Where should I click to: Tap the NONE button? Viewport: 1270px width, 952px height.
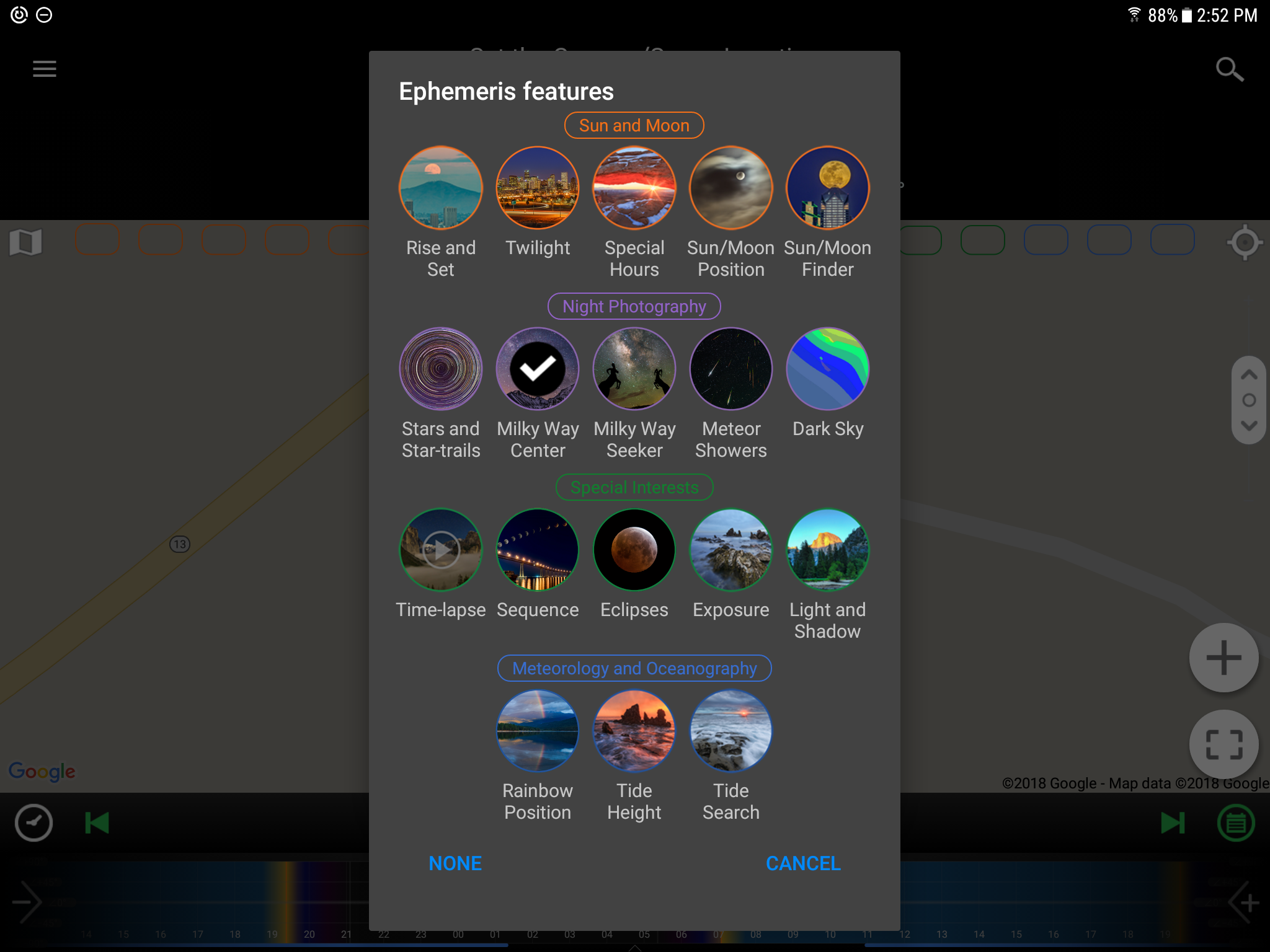click(455, 863)
